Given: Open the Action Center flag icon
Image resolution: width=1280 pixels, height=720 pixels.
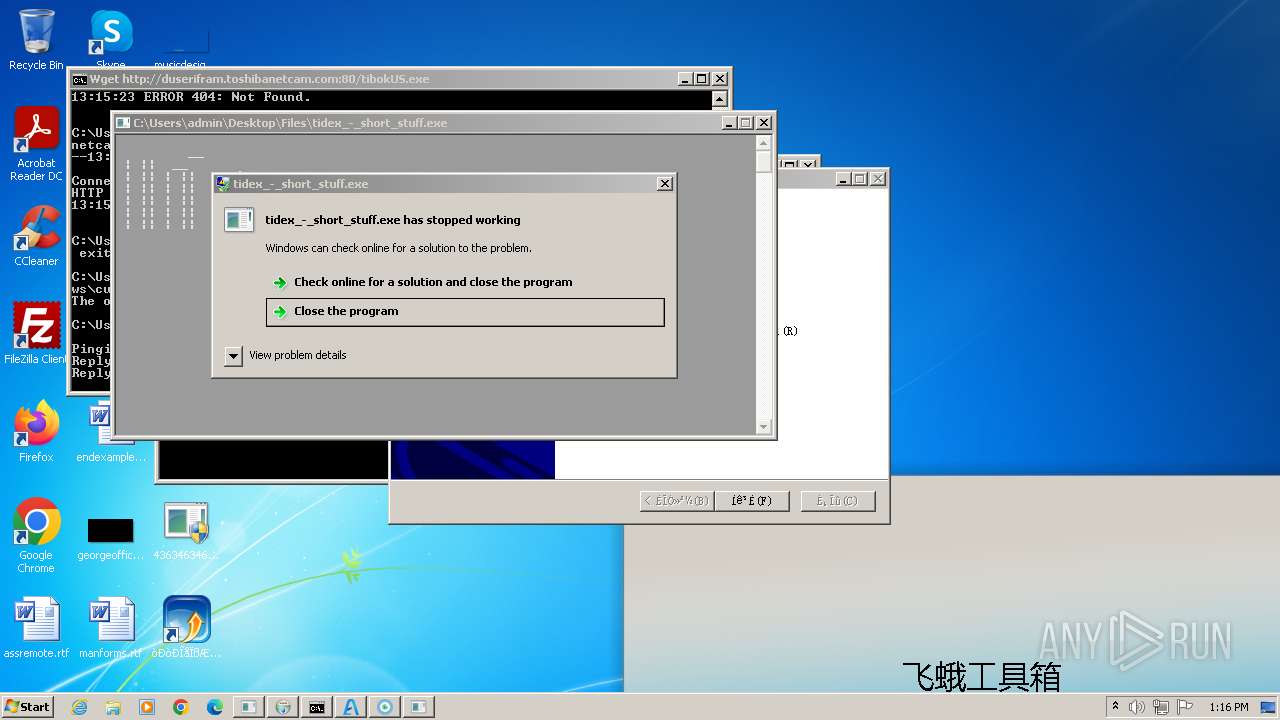Looking at the screenshot, I should (1184, 707).
